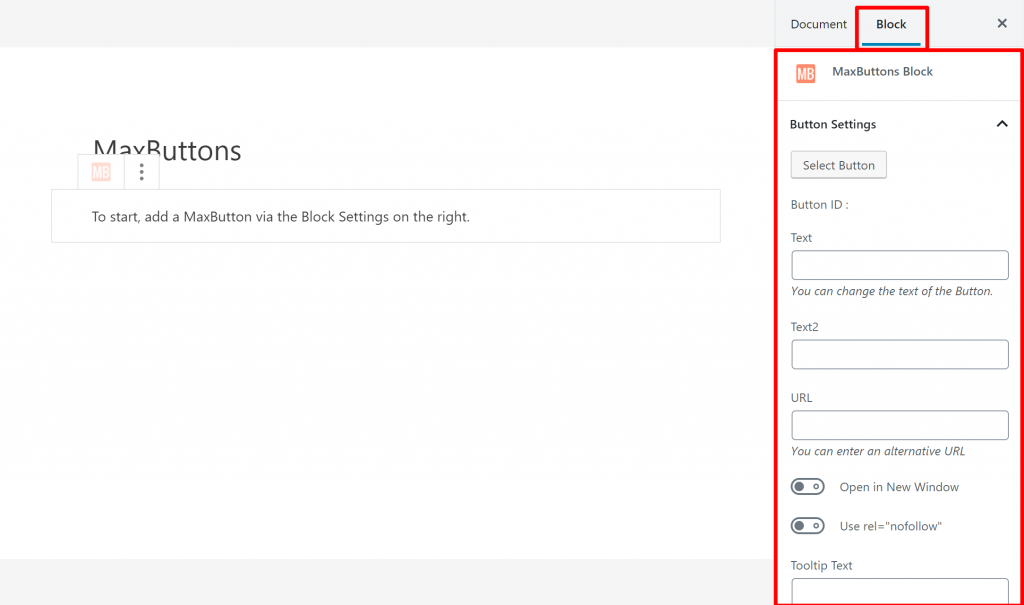Screen dimensions: 1024x605
Task: Enable the Open in New Window toggle
Action: point(807,486)
